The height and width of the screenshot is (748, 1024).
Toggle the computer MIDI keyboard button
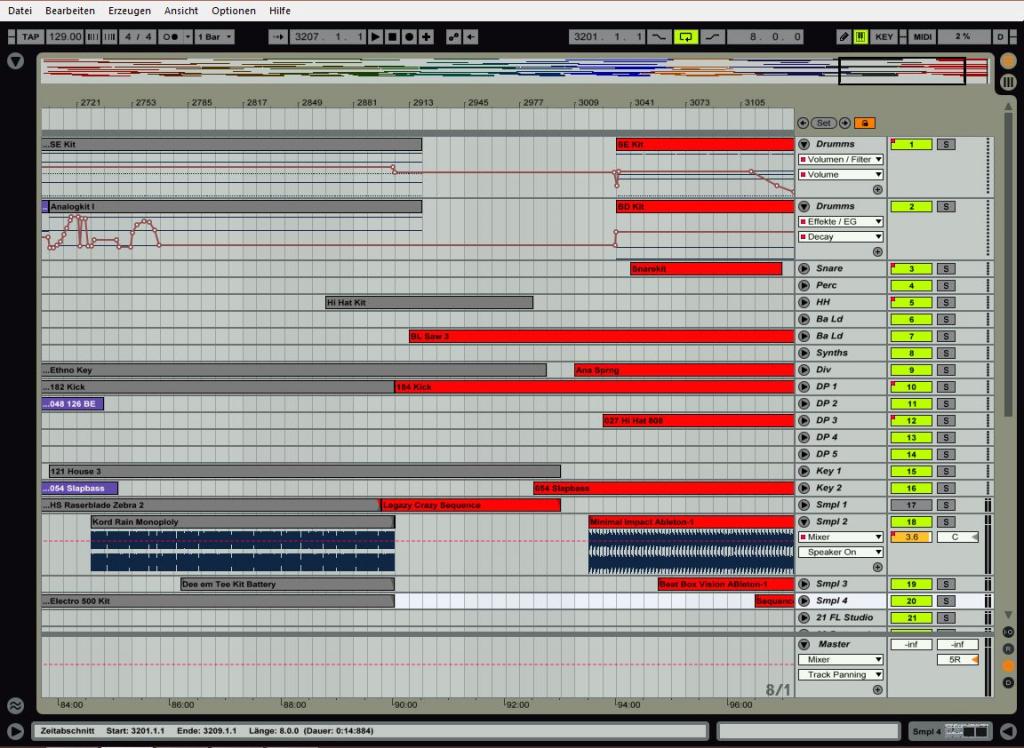click(x=861, y=37)
